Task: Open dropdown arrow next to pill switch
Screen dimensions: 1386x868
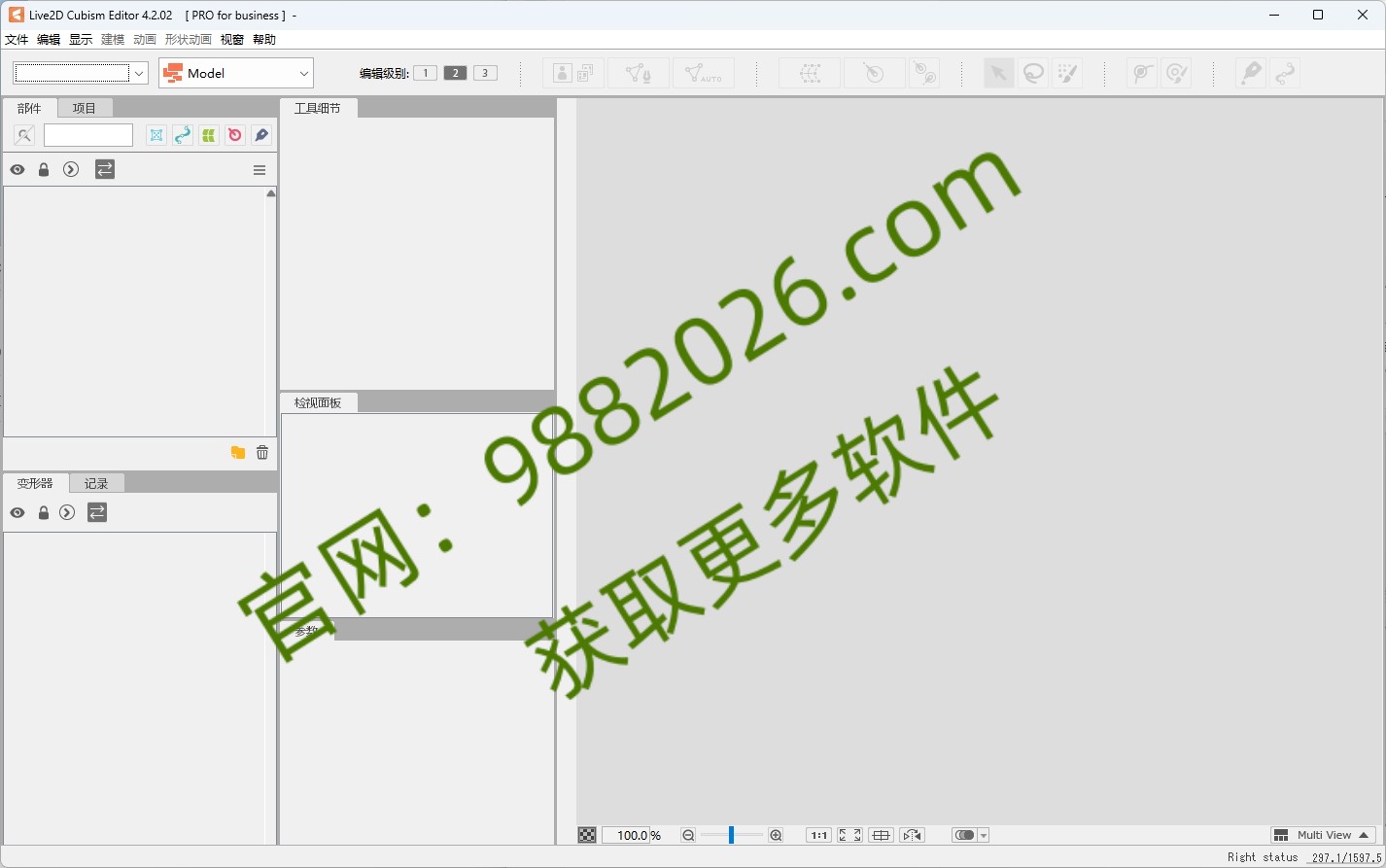Action: point(984,836)
